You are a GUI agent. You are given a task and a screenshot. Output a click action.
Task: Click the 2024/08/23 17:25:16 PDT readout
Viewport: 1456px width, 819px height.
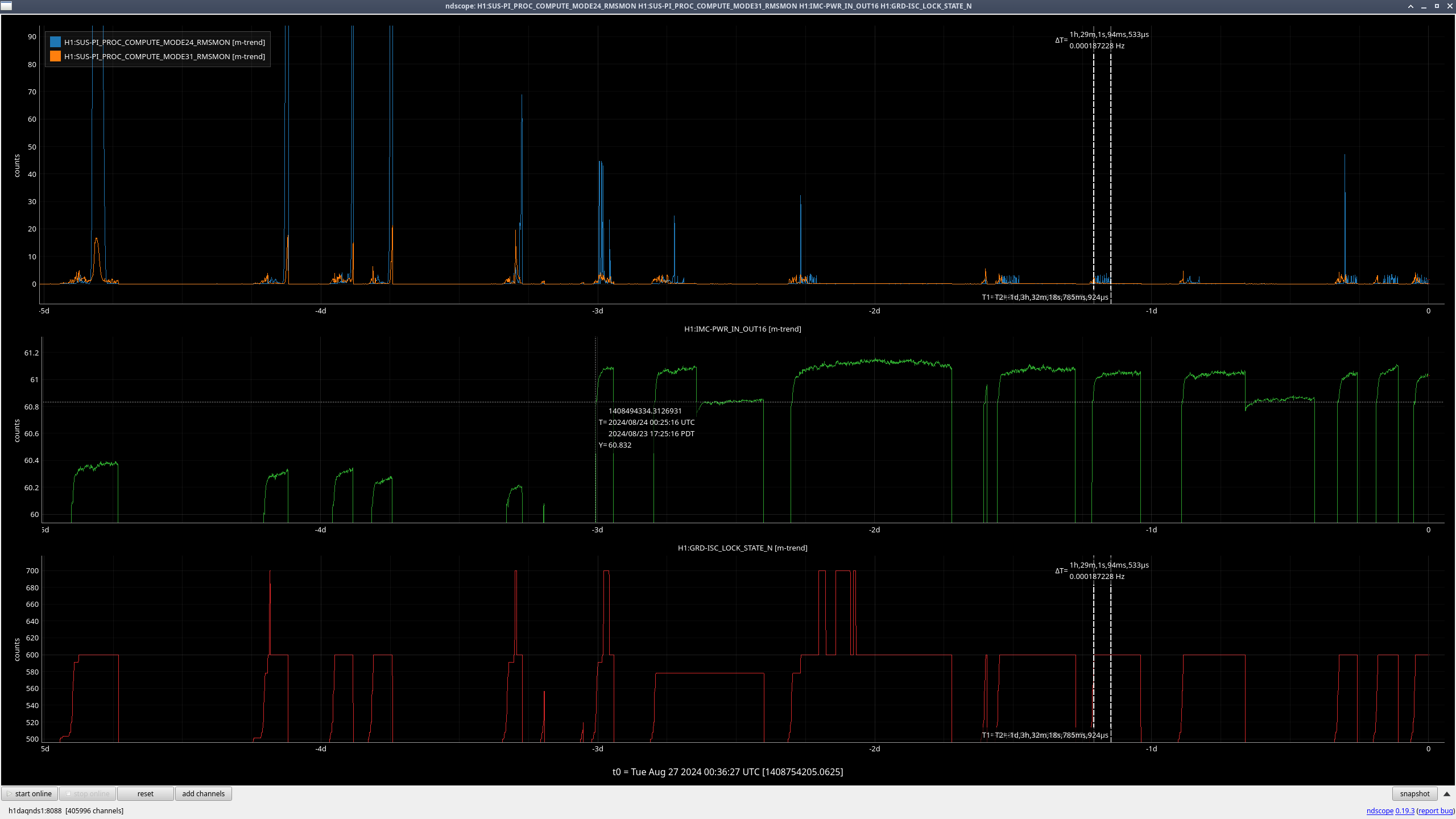pyautogui.click(x=651, y=433)
